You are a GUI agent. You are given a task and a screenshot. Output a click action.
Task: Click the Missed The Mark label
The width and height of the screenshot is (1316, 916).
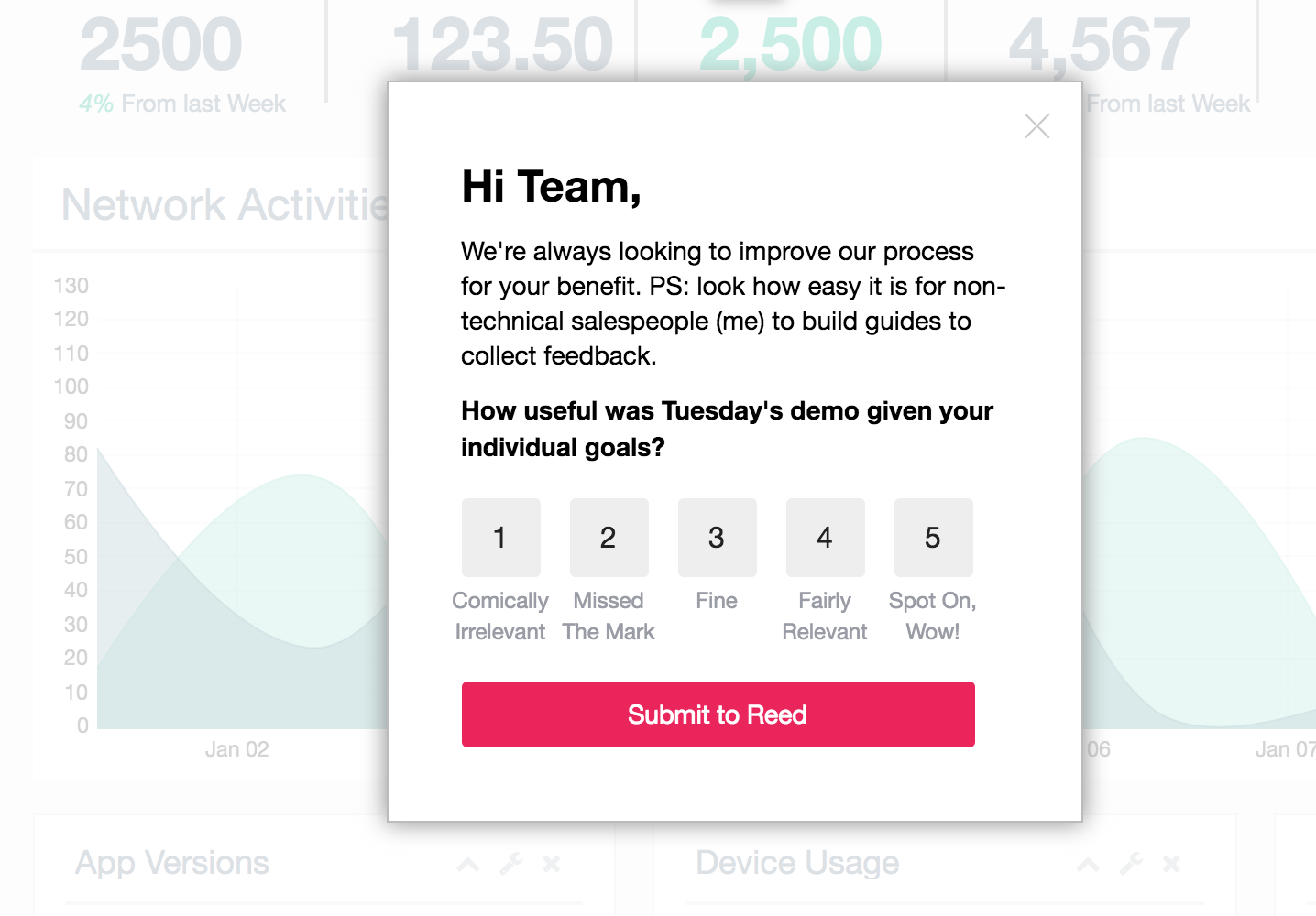pos(609,616)
